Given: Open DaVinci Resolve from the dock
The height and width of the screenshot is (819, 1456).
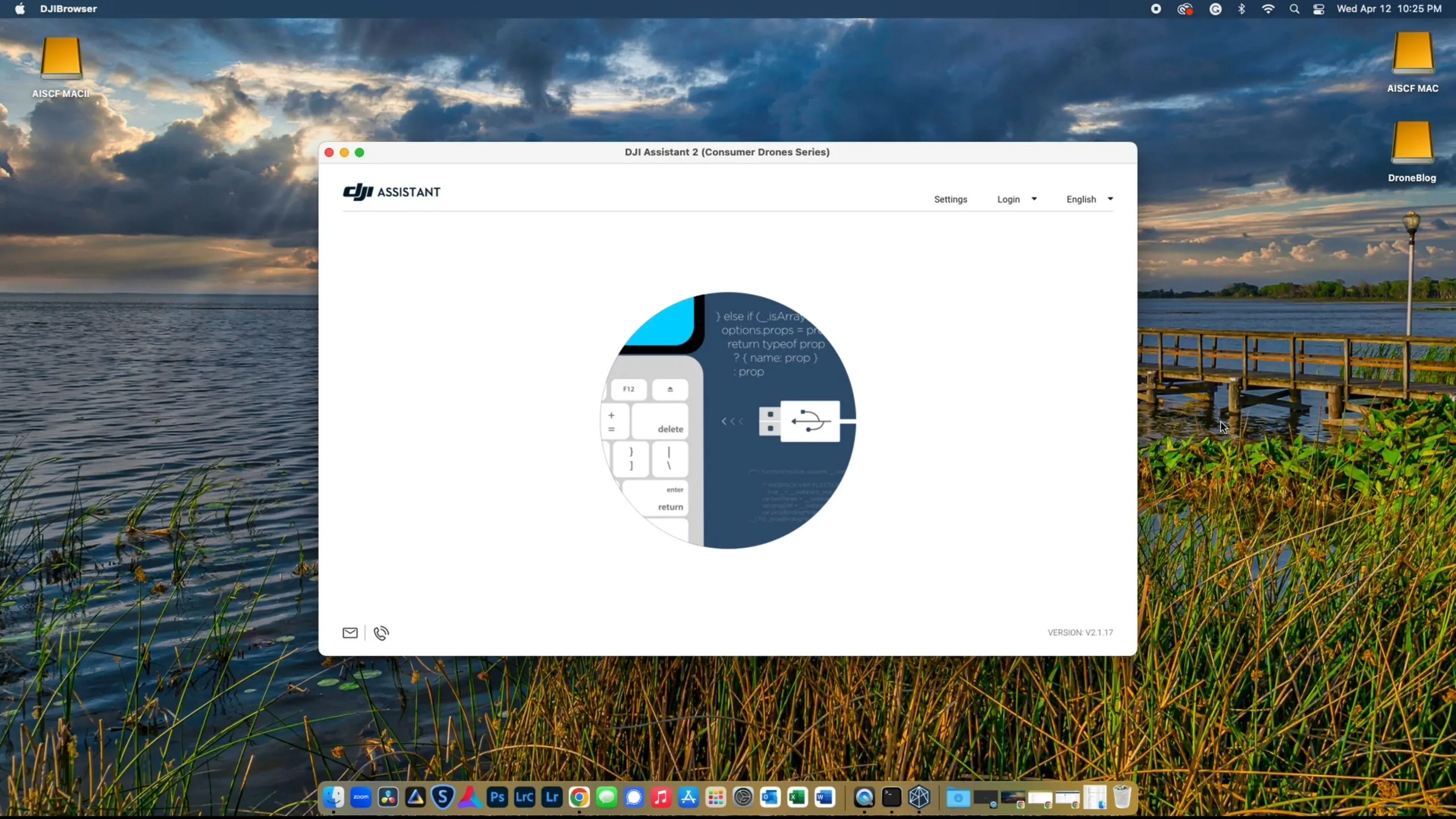Looking at the screenshot, I should pos(388,797).
